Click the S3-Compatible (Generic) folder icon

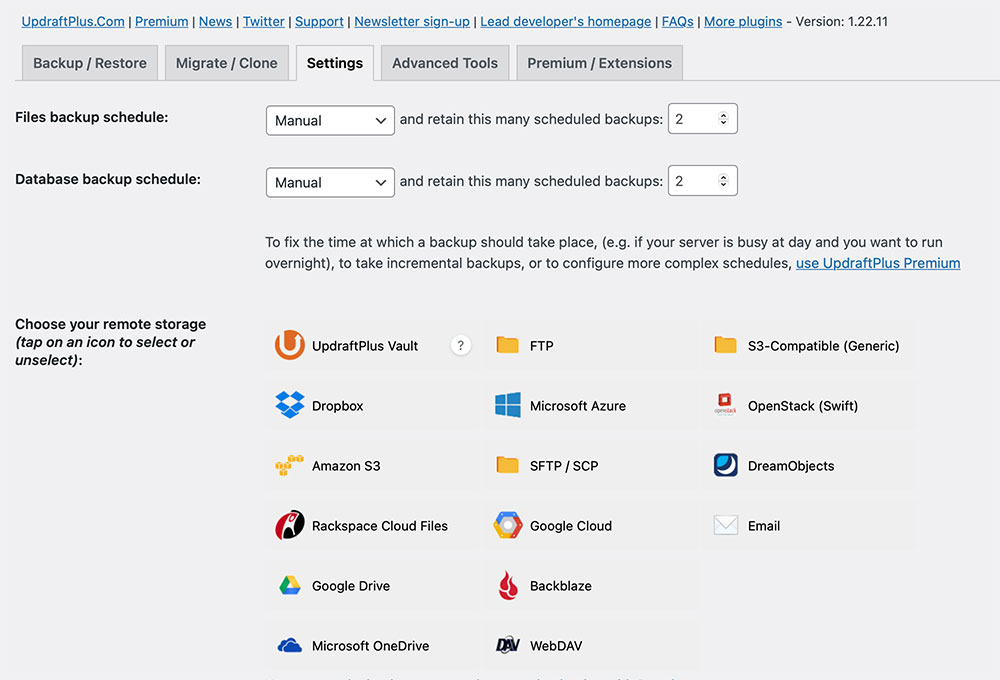pyautogui.click(x=726, y=344)
